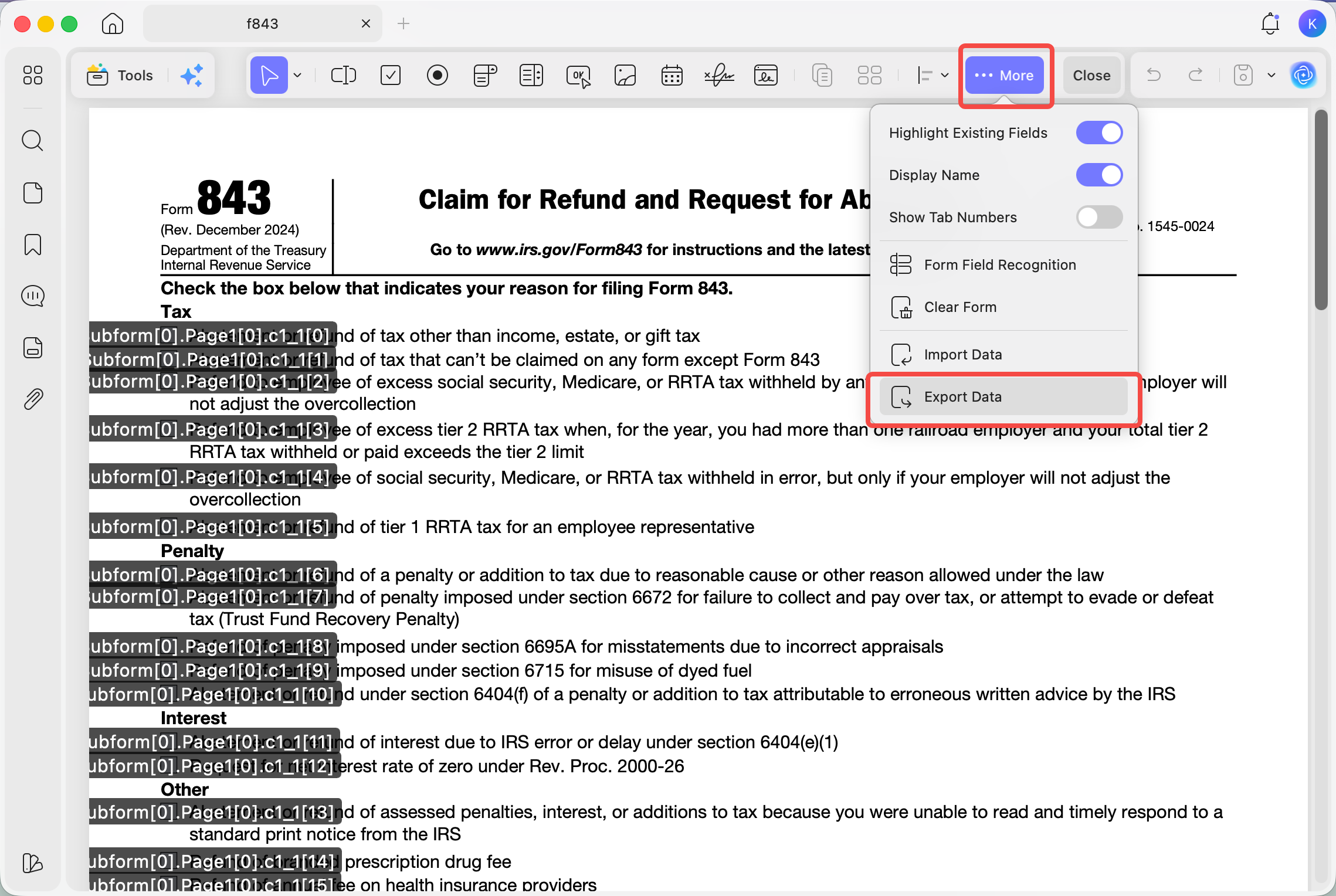Open the Tools menu button
This screenshot has width=1336, height=896.
120,75
